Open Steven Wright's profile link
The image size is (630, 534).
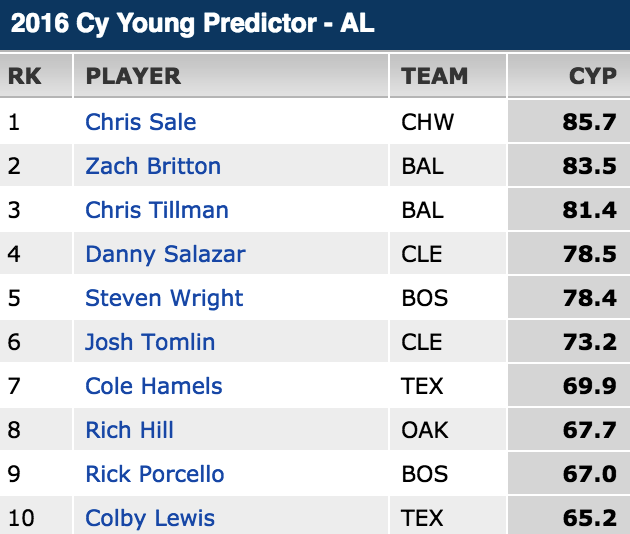tap(164, 298)
